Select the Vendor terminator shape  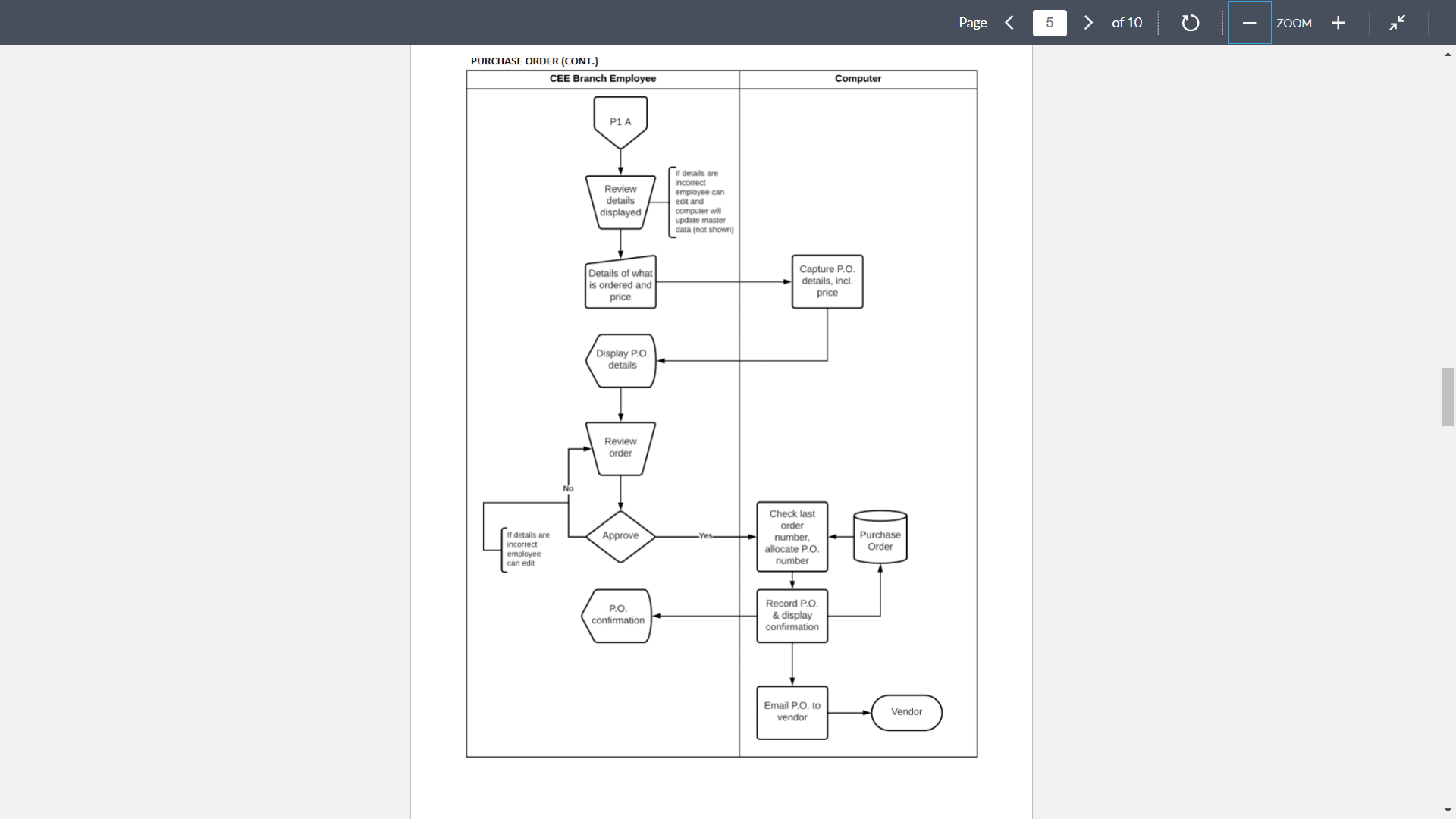[x=906, y=712]
